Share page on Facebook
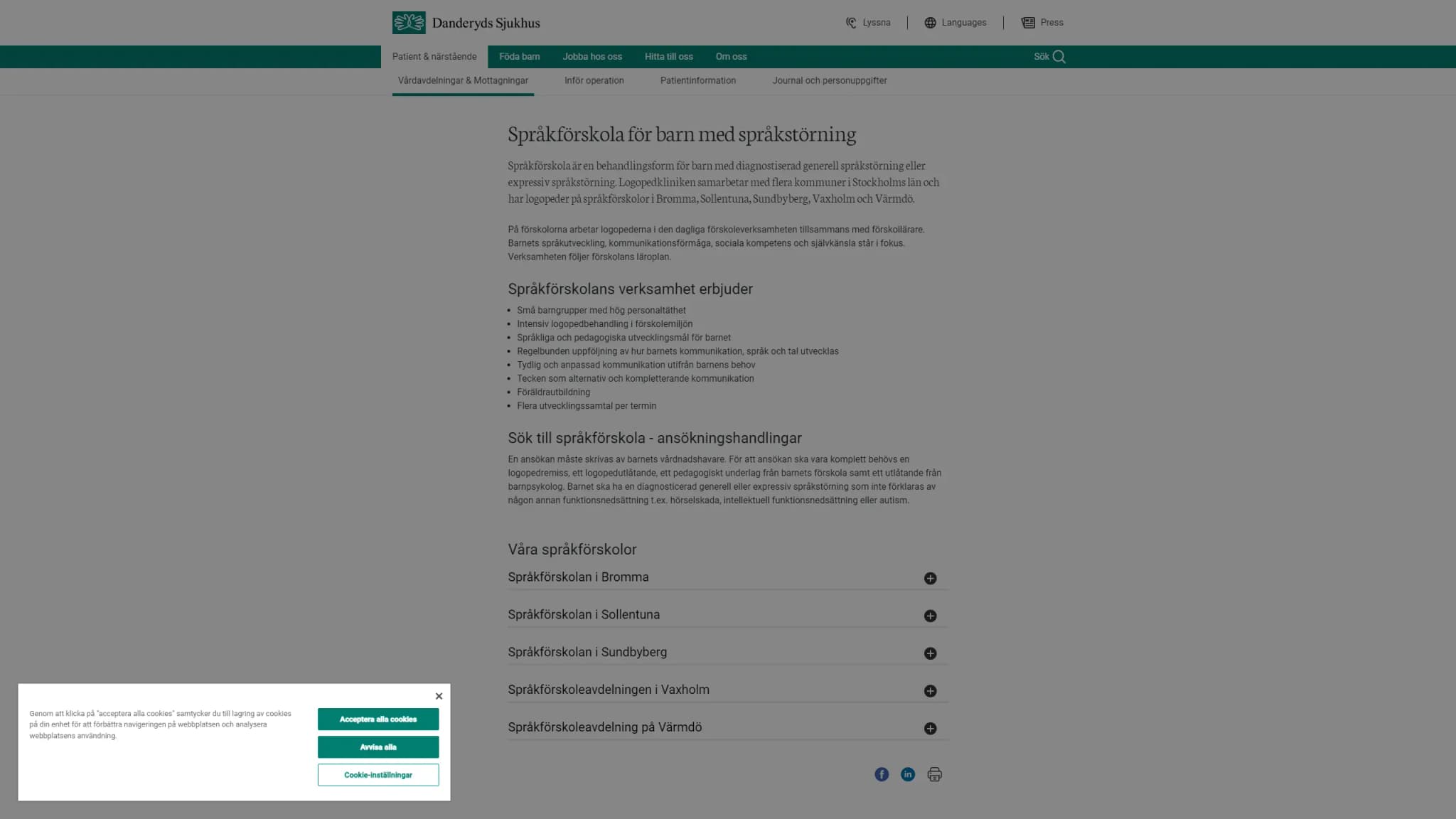The height and width of the screenshot is (819, 1456). pos(882,774)
